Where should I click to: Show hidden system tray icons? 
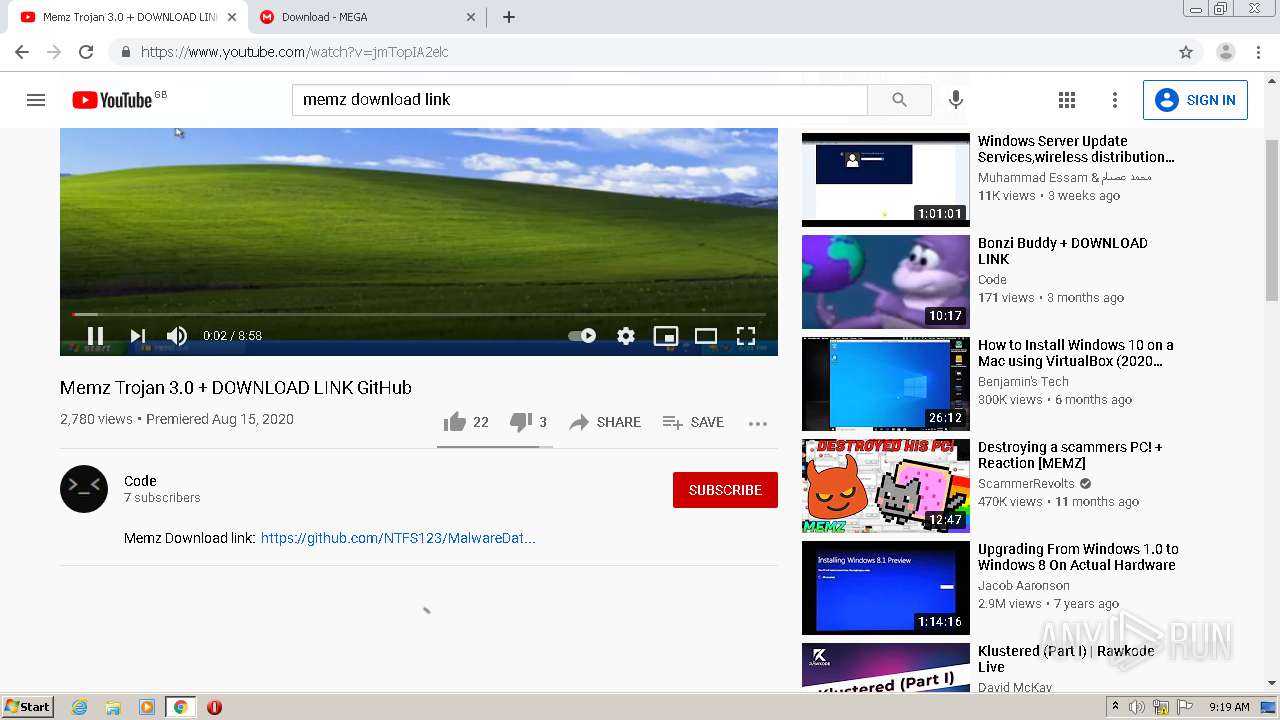tap(1115, 707)
